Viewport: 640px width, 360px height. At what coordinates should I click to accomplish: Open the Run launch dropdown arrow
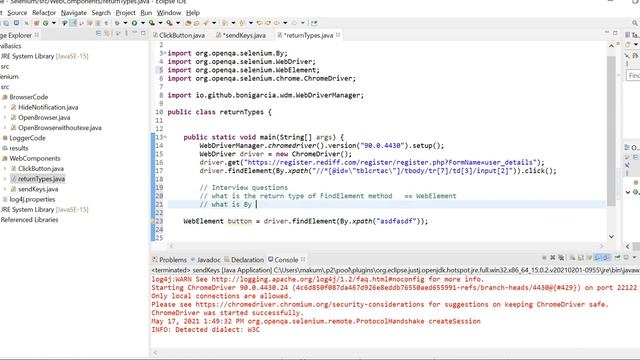[143, 23]
